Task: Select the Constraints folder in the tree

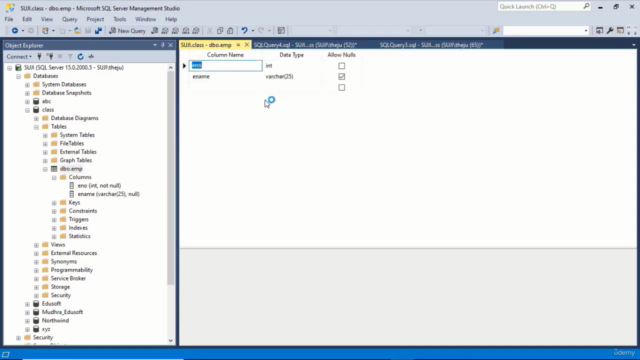Action: [83, 211]
